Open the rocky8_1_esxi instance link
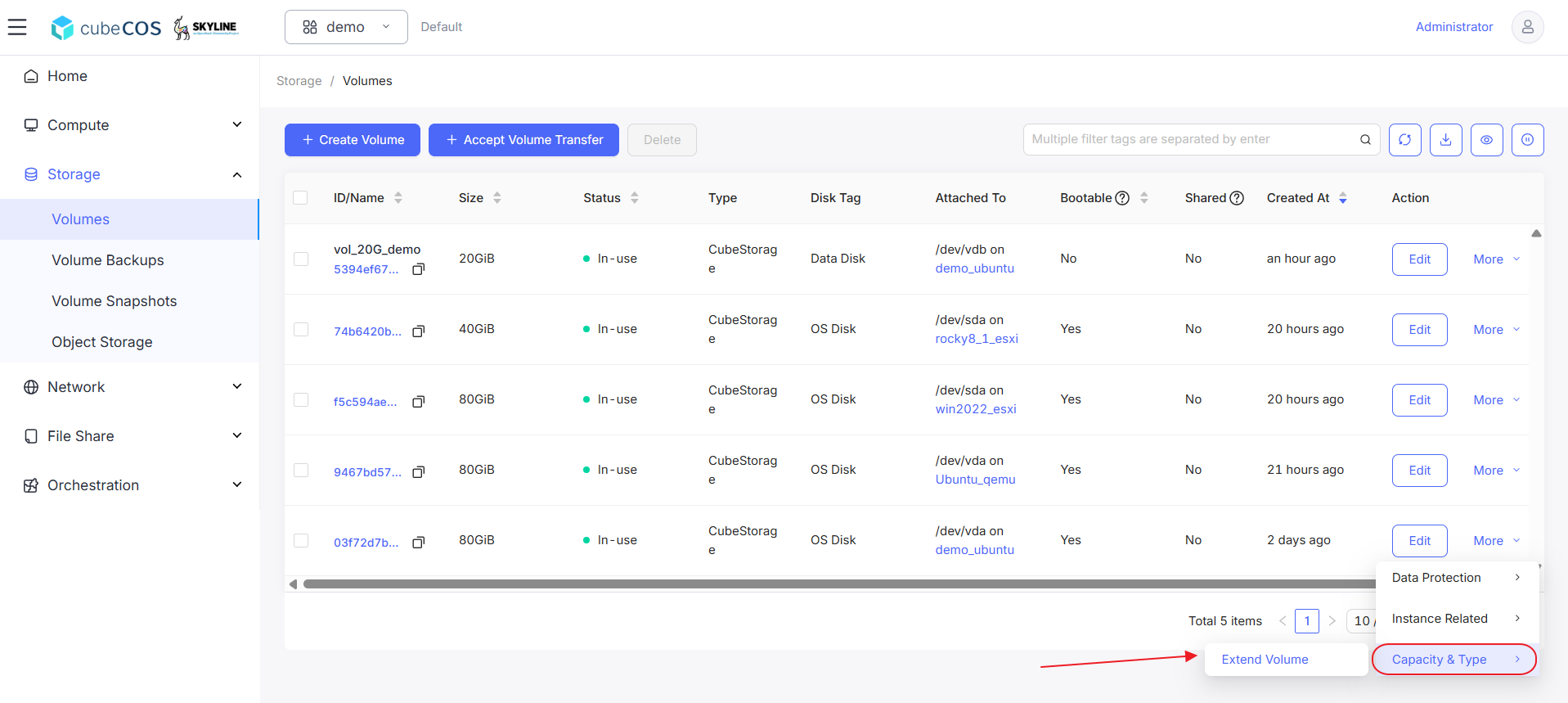The image size is (1568, 703). click(x=977, y=339)
